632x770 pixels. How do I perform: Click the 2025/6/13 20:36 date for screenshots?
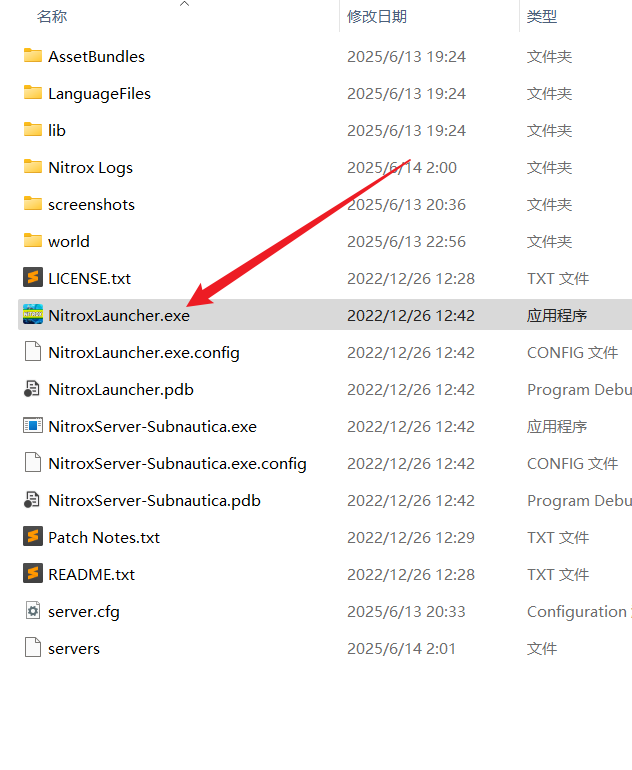click(406, 204)
